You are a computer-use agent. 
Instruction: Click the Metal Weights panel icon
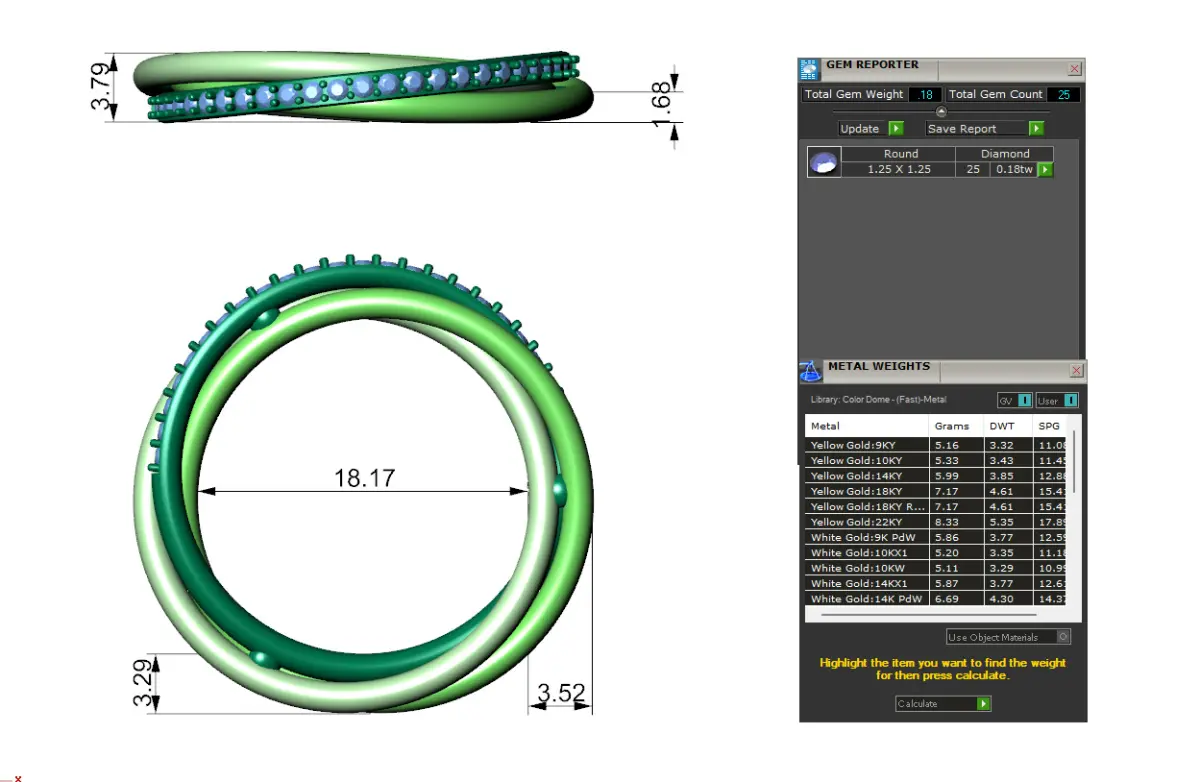[810, 371]
